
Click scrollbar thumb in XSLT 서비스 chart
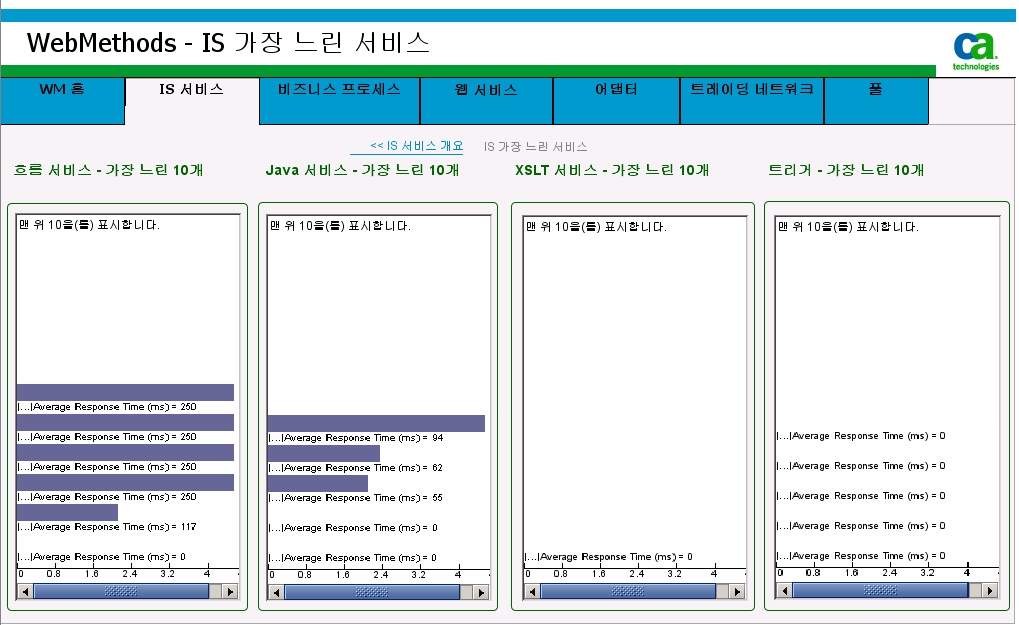(628, 591)
